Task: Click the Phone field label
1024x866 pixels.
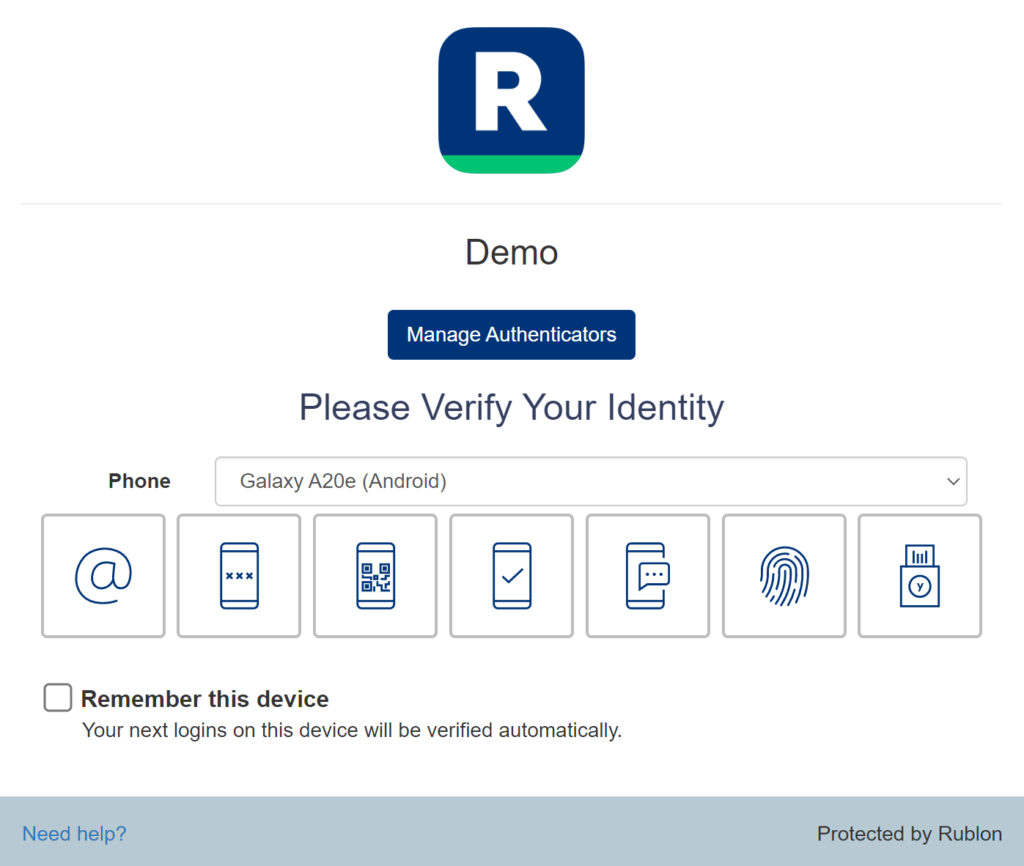Action: (x=139, y=481)
